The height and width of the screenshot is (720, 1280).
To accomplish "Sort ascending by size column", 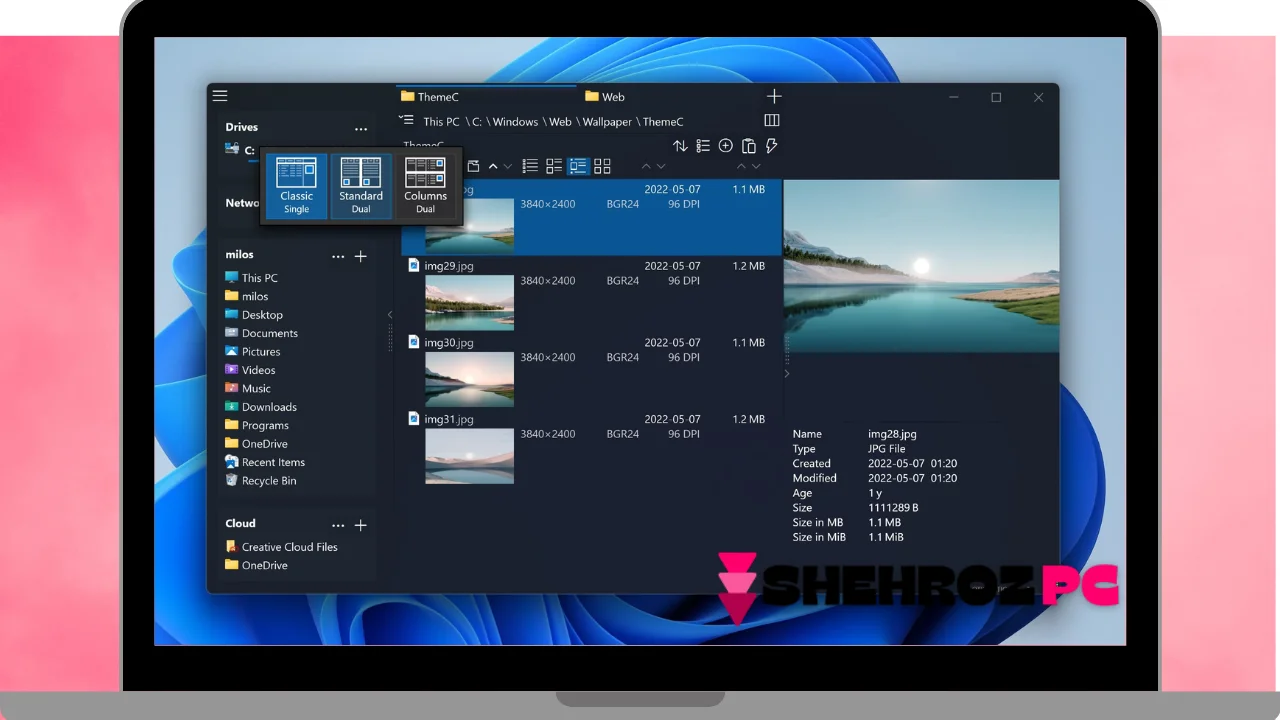I will pyautogui.click(x=741, y=166).
